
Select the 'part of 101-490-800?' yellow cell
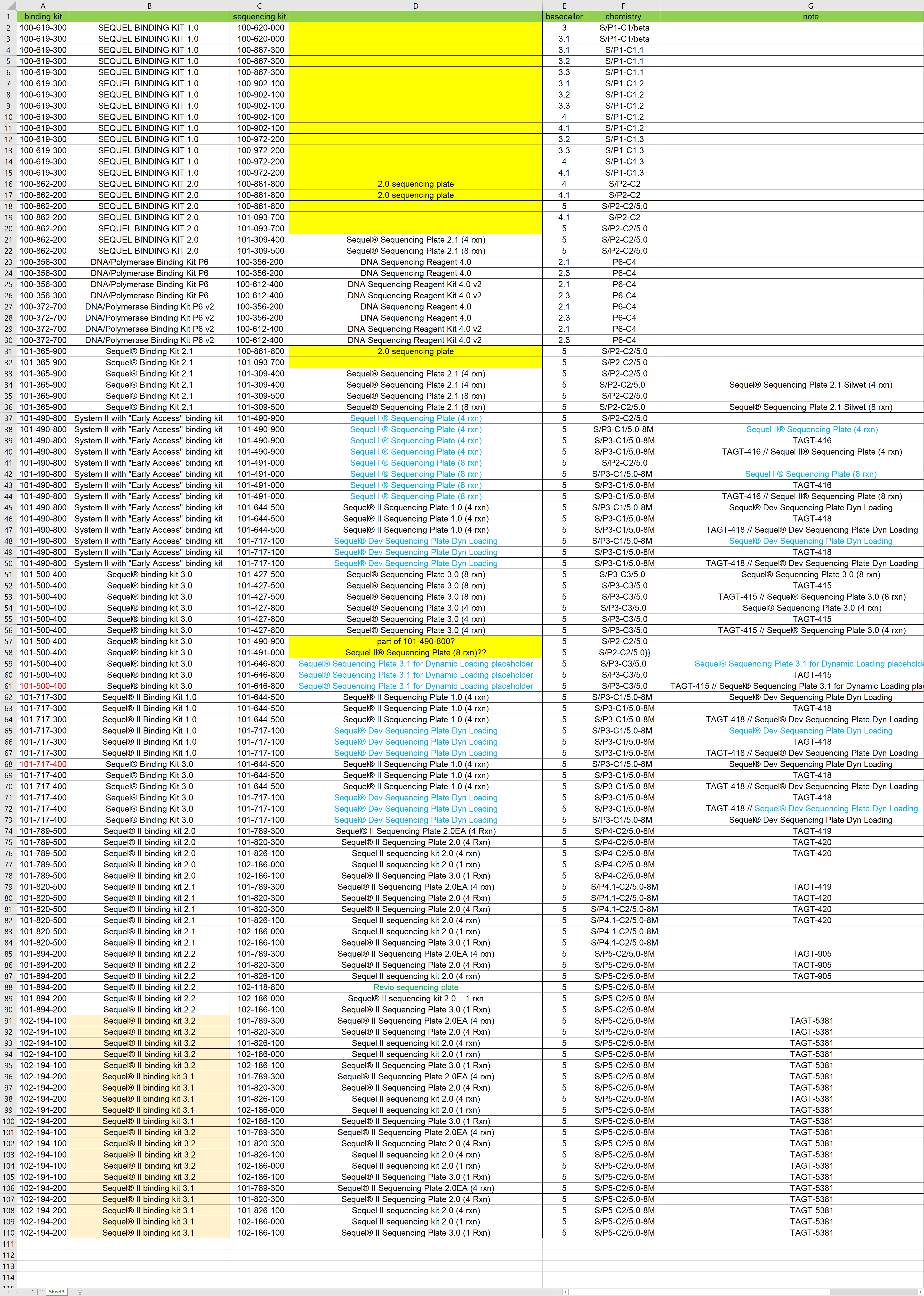point(415,642)
